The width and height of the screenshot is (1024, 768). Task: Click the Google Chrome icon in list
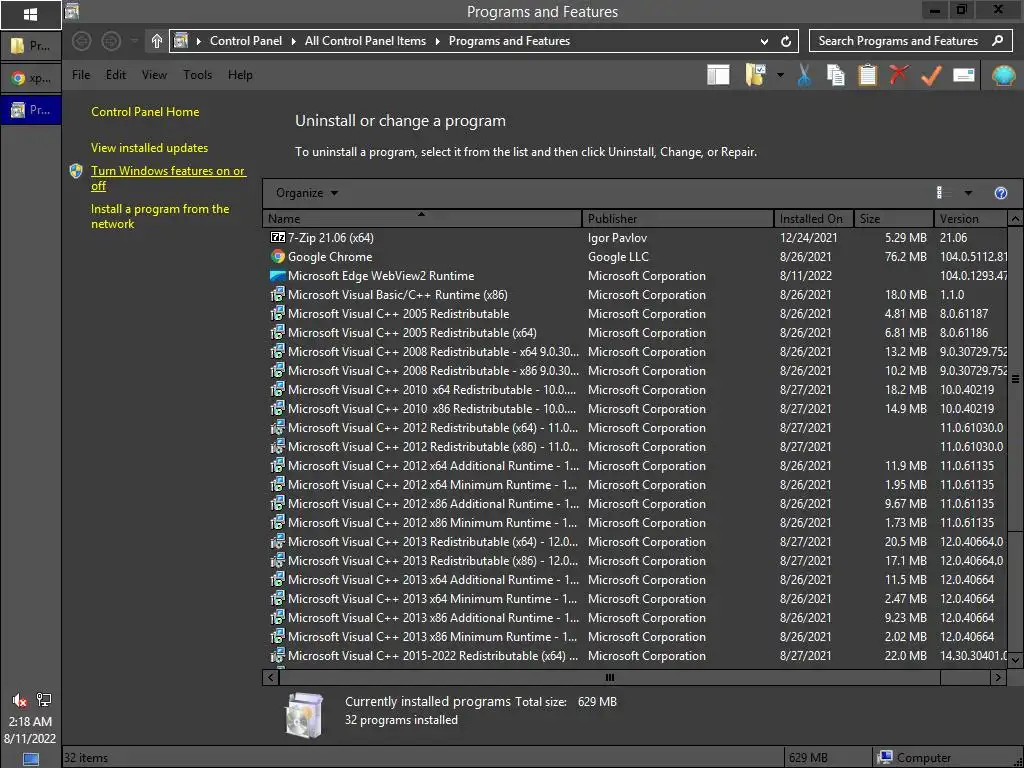[278, 257]
